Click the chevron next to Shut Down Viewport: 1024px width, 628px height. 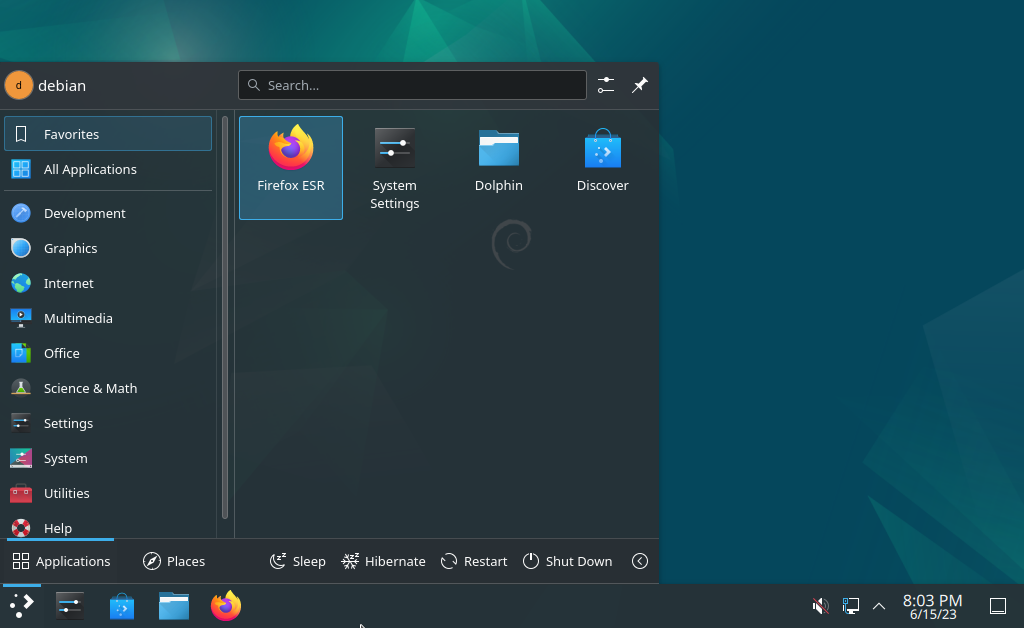click(640, 561)
